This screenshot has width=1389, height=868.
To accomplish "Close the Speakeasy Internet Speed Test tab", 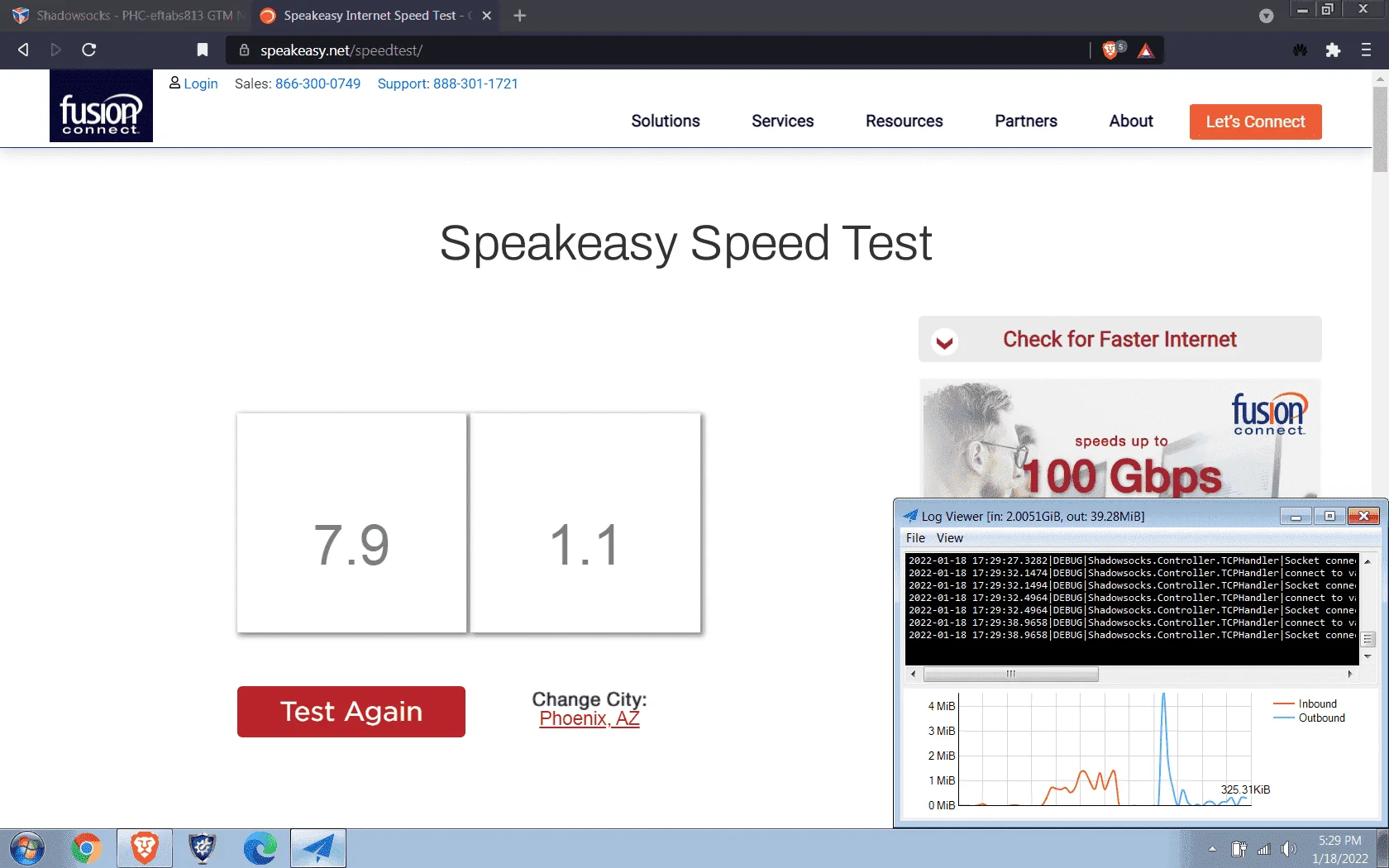I will pyautogui.click(x=487, y=16).
